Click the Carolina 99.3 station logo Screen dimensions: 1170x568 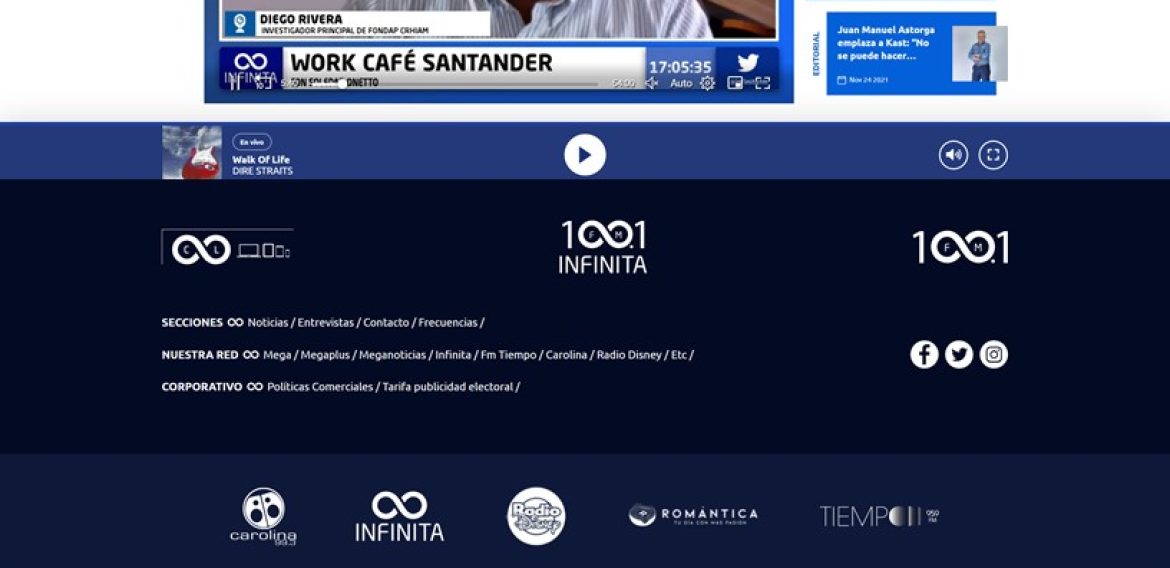[x=263, y=516]
